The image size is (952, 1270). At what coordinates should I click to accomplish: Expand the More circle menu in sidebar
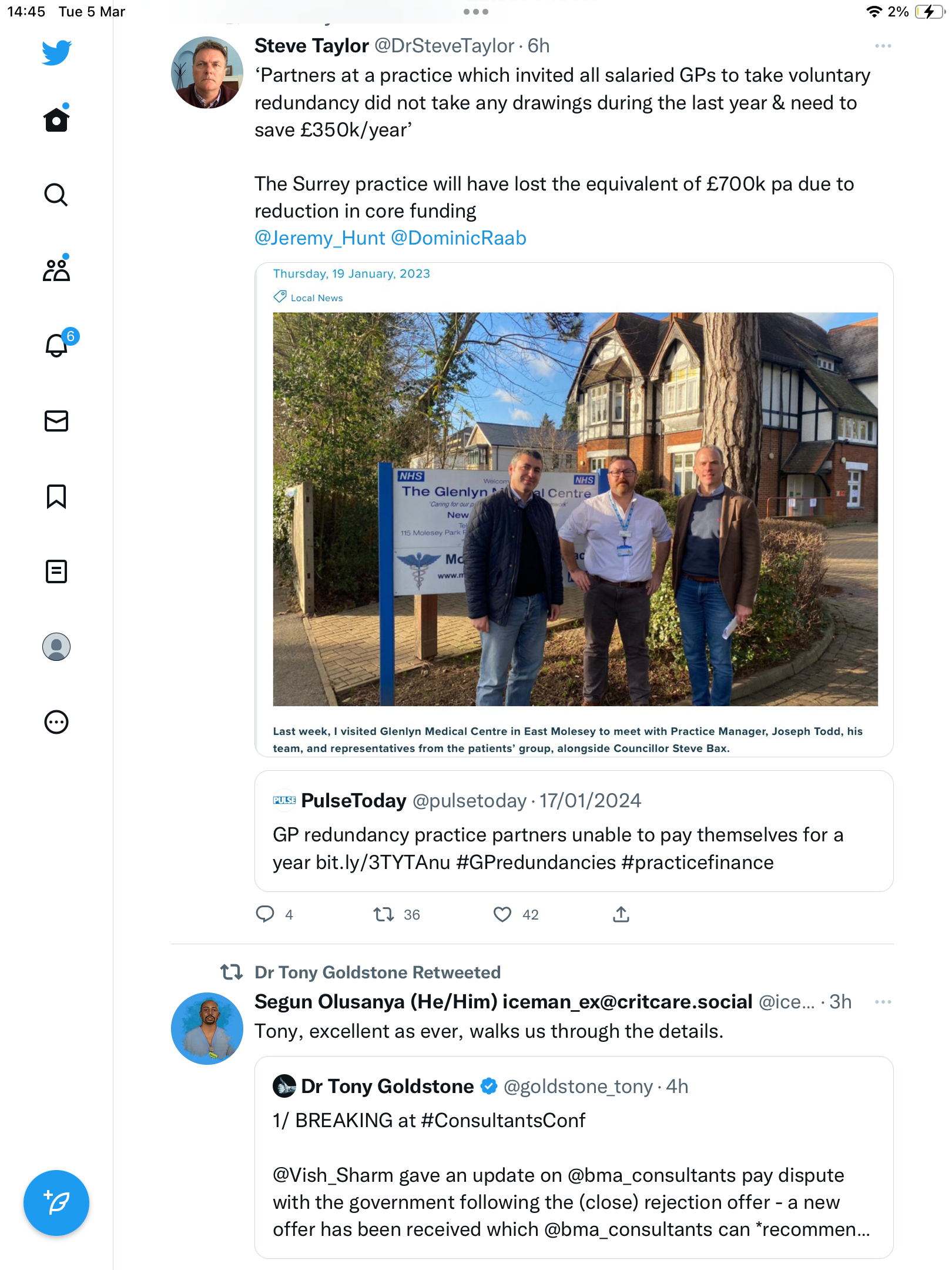pyautogui.click(x=56, y=722)
